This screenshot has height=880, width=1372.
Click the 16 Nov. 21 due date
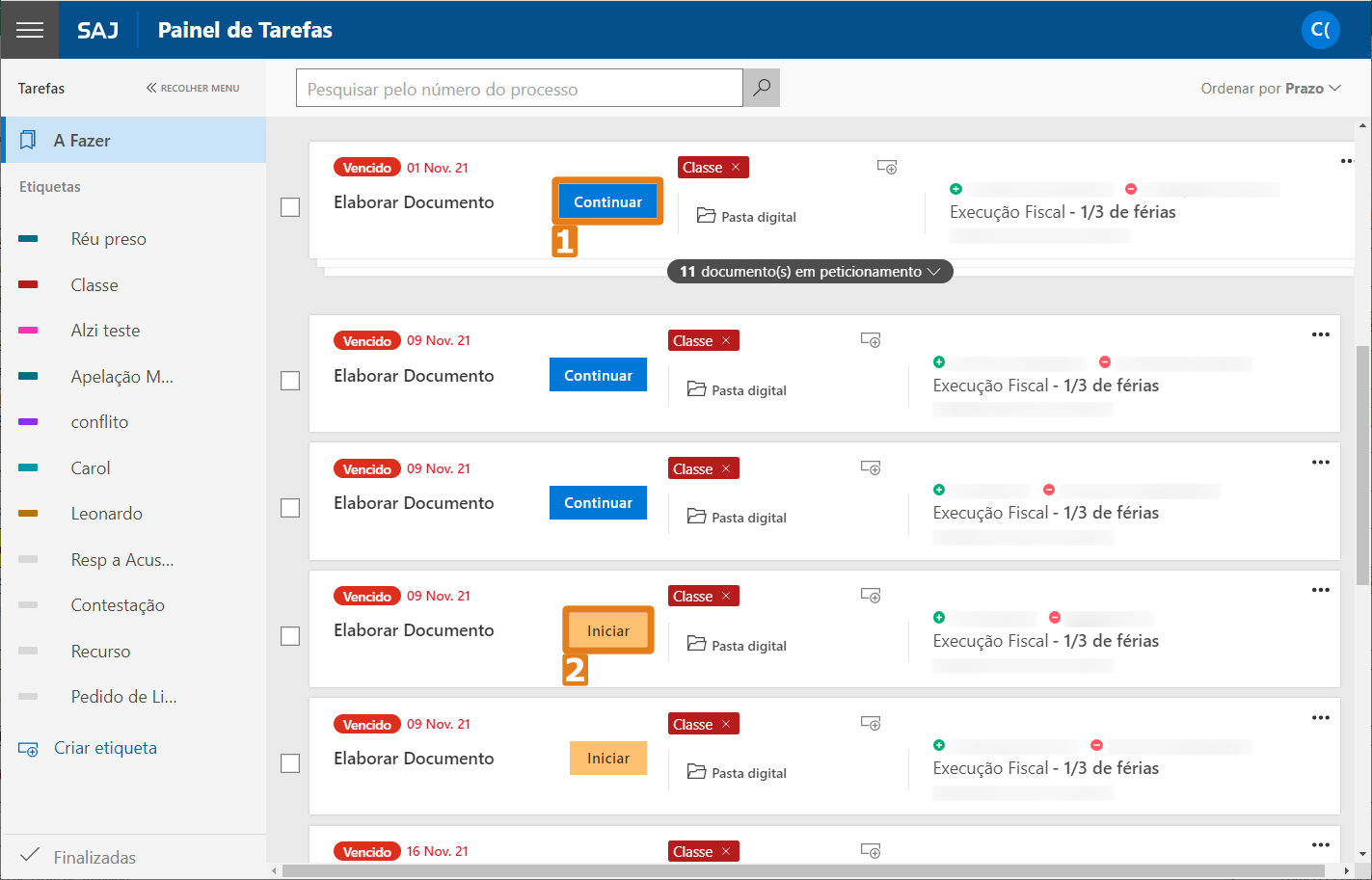coord(438,851)
